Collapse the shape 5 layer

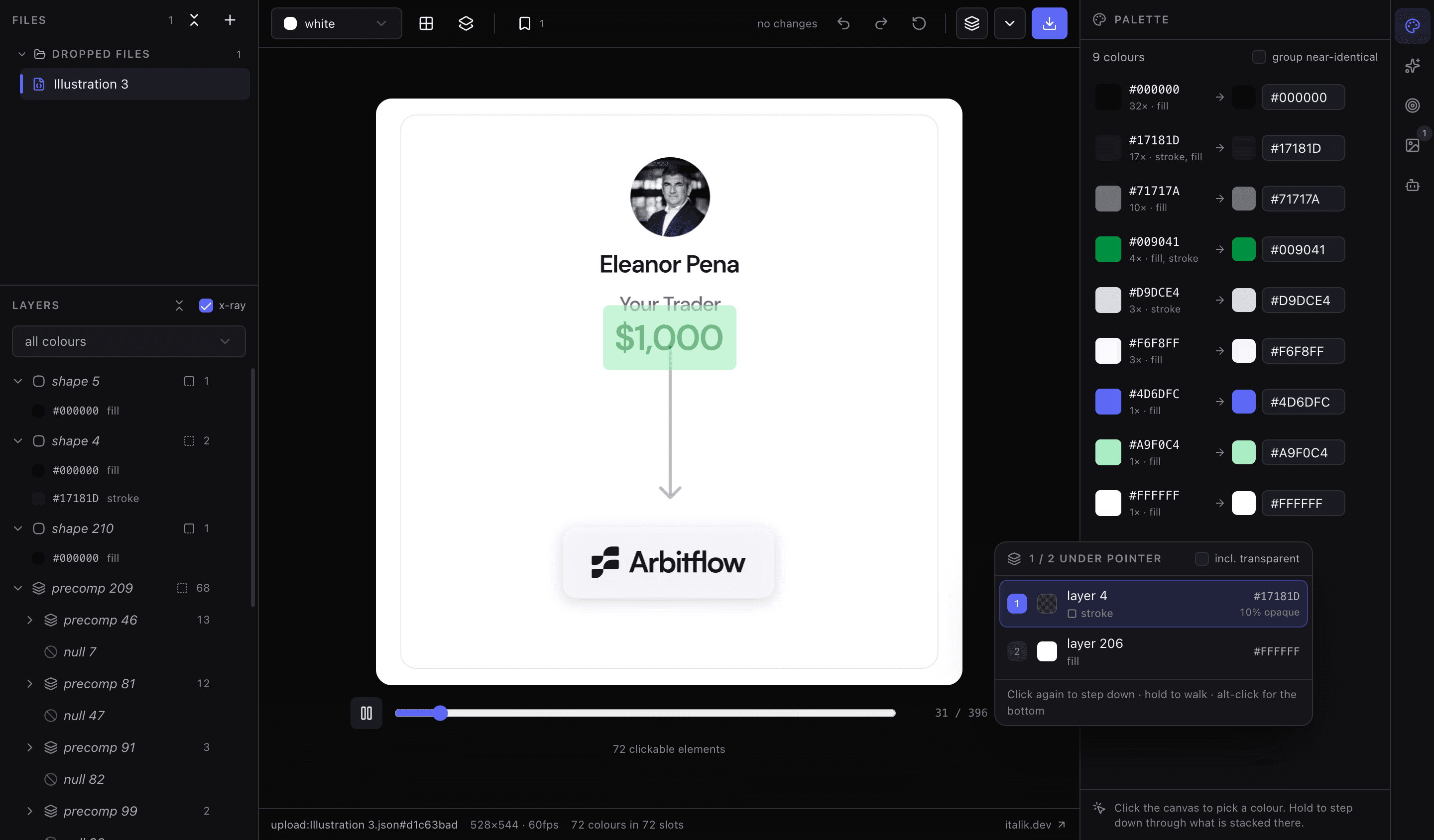tap(18, 381)
